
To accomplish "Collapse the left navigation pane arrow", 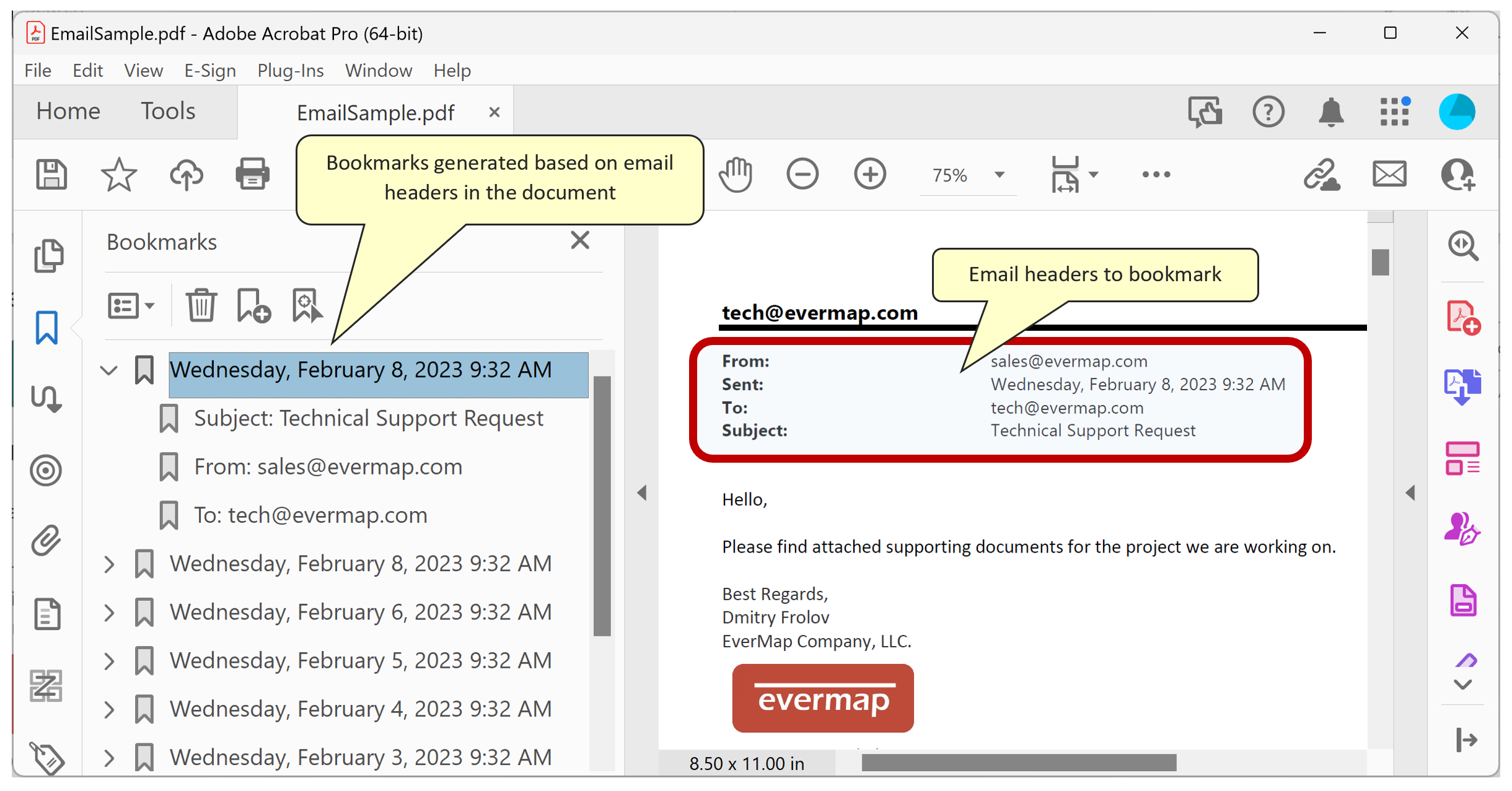I will [x=642, y=493].
